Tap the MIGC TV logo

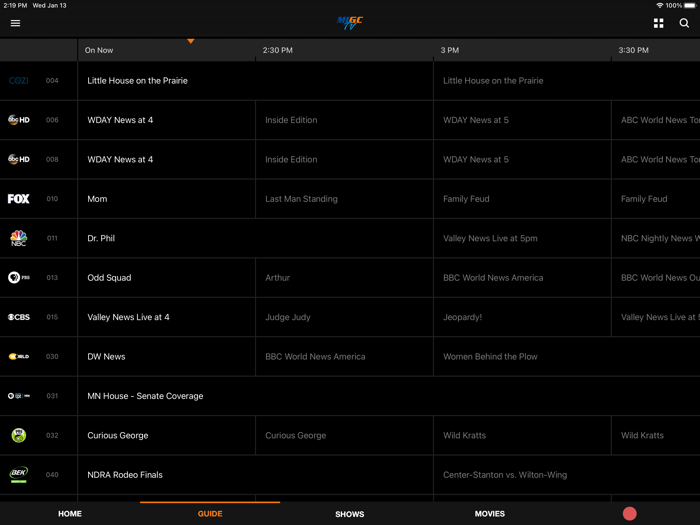[x=350, y=23]
